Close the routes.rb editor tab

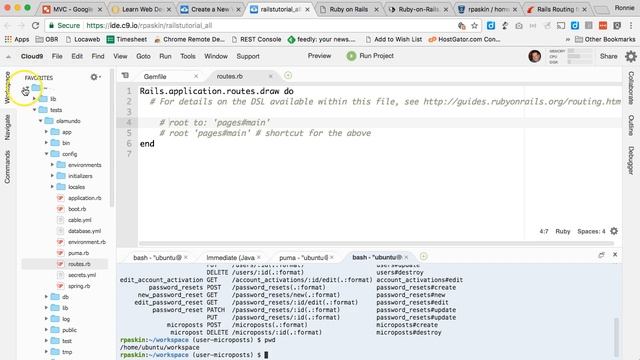[270, 76]
